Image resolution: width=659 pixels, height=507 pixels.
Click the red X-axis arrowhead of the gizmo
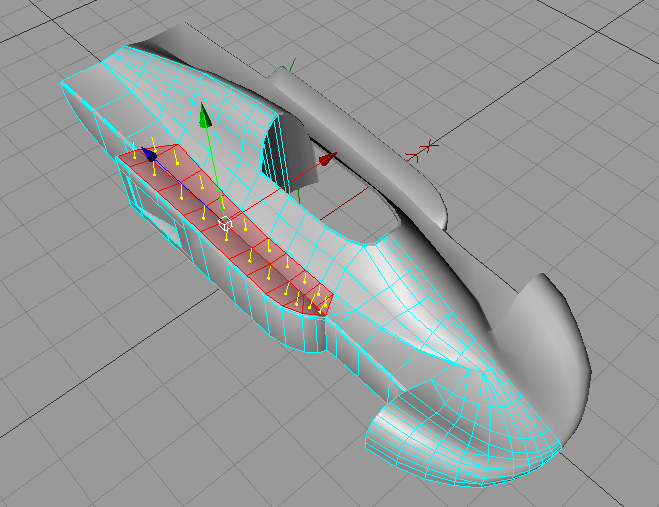pyautogui.click(x=326, y=159)
